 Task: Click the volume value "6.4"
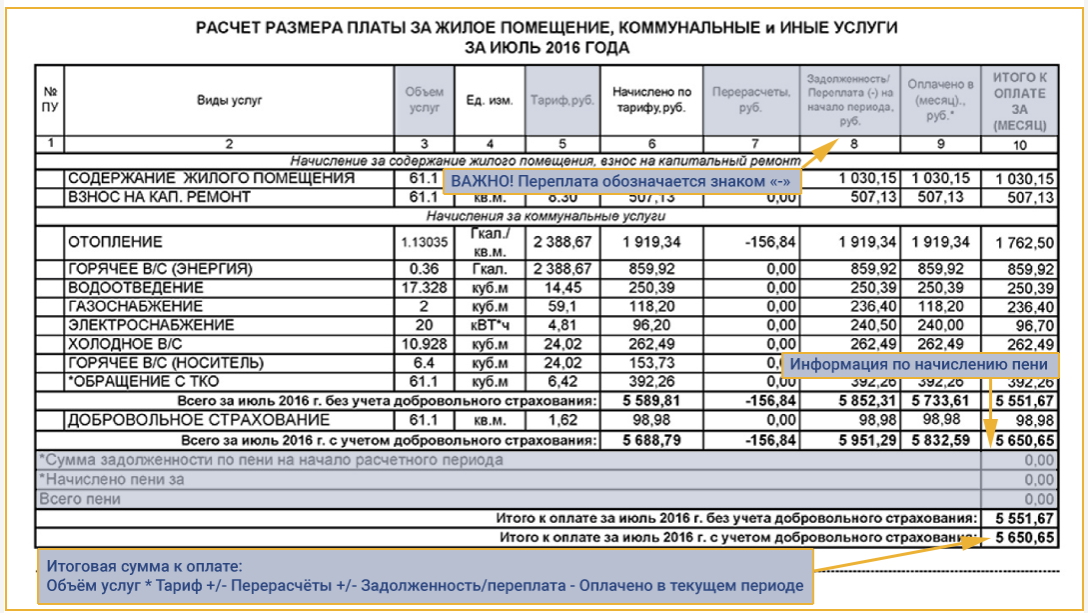click(x=424, y=362)
